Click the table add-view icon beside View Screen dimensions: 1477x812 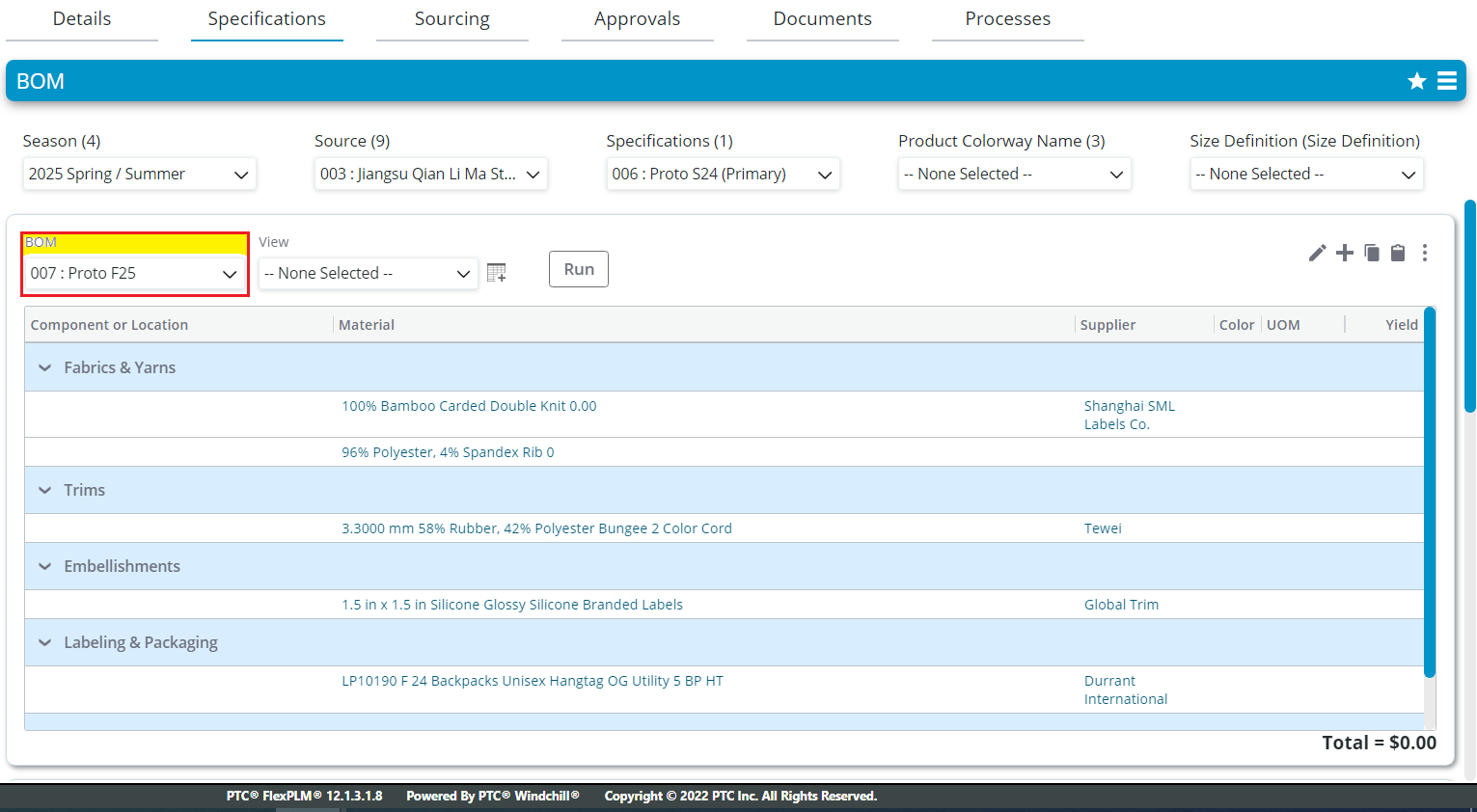497,273
